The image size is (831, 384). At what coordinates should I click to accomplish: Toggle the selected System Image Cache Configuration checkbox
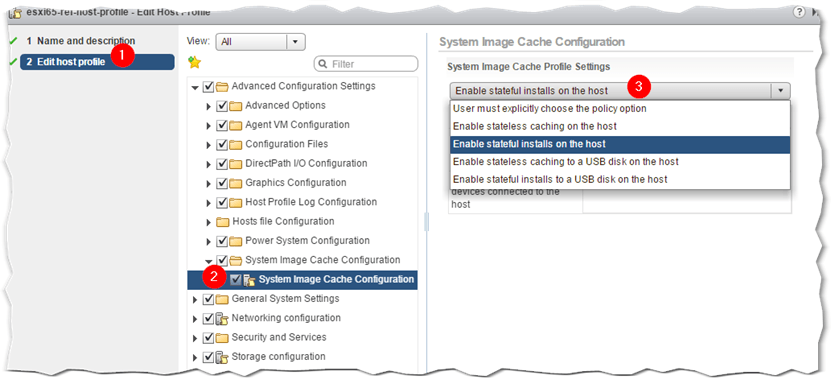pyautogui.click(x=236, y=280)
